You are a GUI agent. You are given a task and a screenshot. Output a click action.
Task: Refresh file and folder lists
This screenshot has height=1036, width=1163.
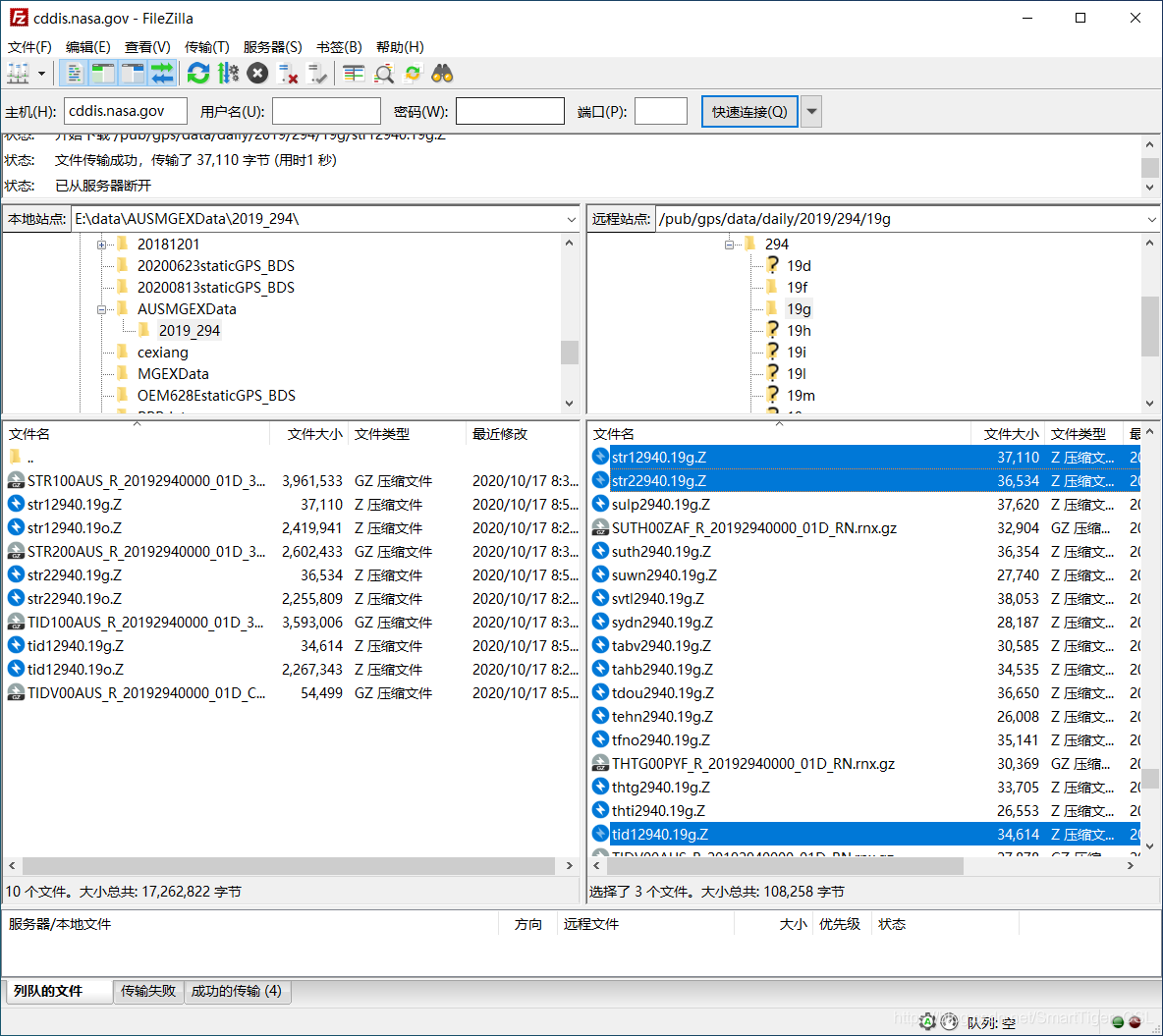tap(198, 74)
